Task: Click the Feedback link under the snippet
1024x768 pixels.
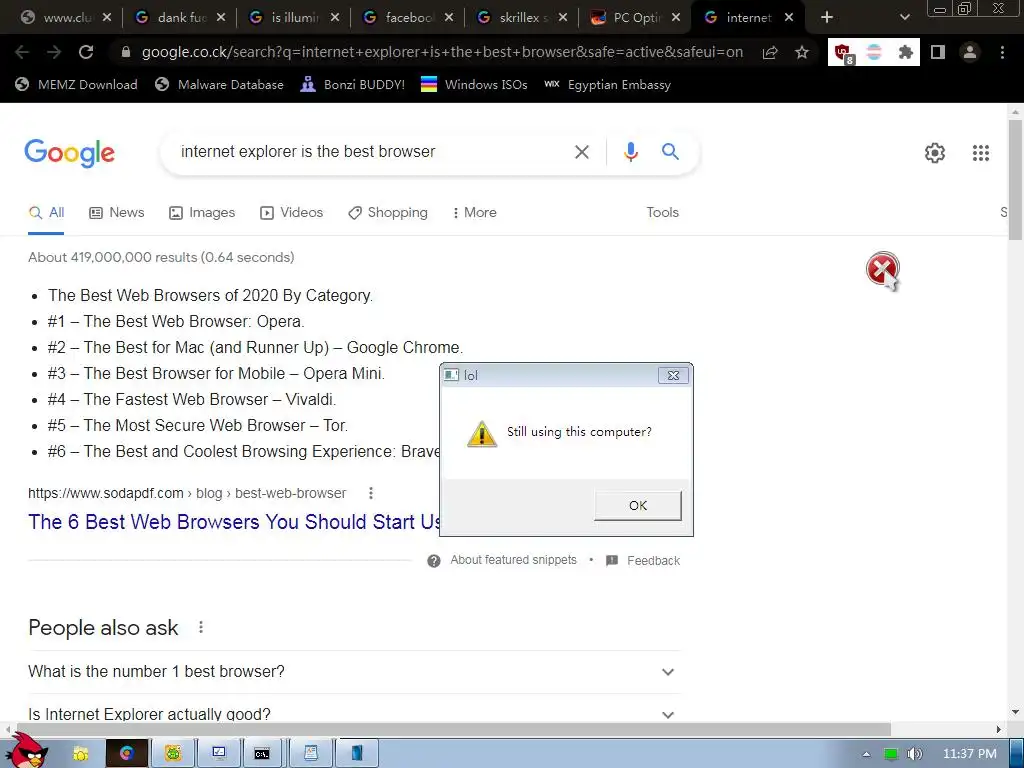Action: click(x=643, y=561)
